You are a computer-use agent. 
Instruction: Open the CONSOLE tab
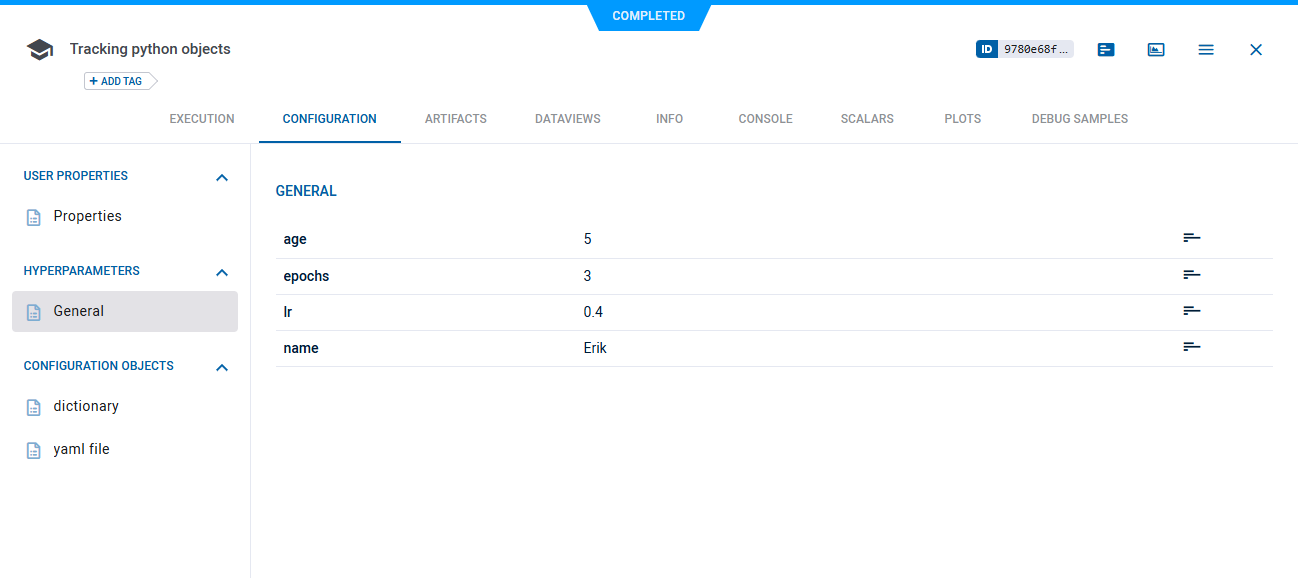tap(765, 118)
